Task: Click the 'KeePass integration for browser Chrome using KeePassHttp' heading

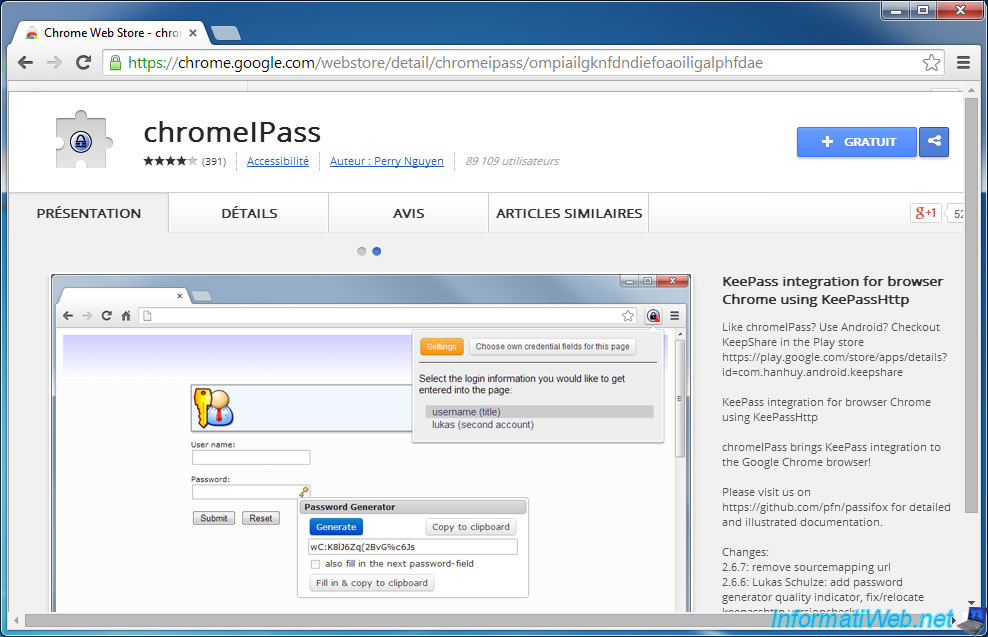Action: point(832,290)
